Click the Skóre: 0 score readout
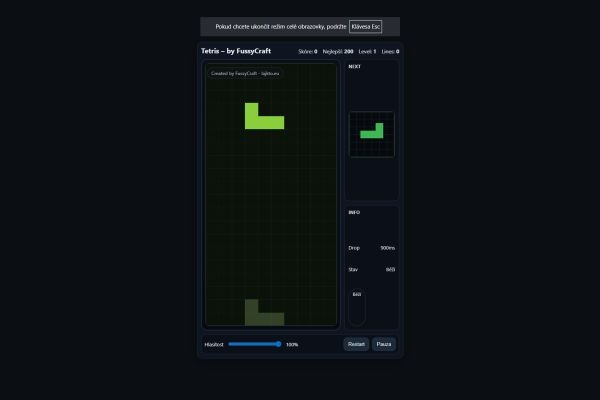The image size is (600, 400). (308, 52)
